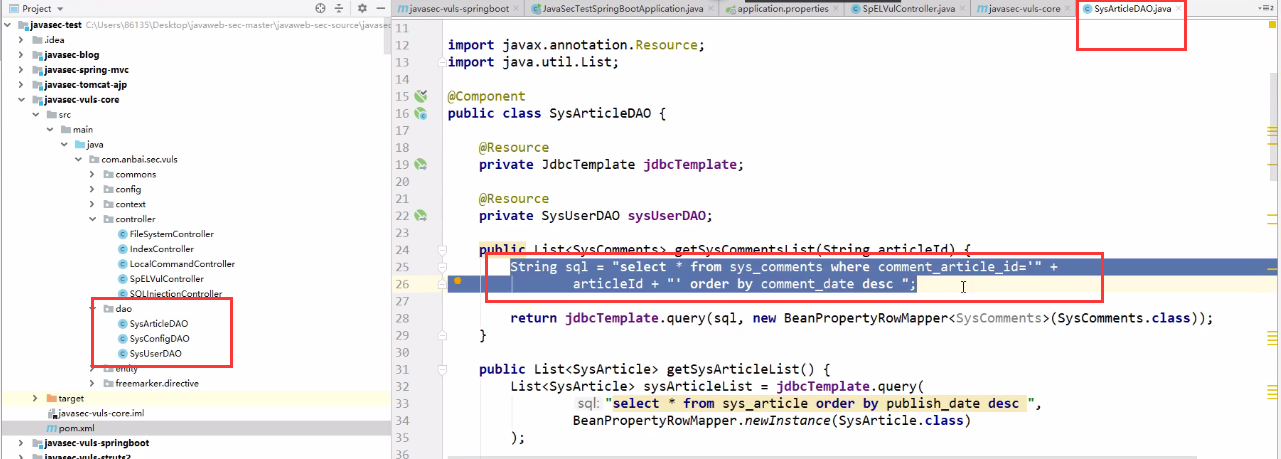
Task: Click the intention light bulb on line 26
Action: (458, 282)
